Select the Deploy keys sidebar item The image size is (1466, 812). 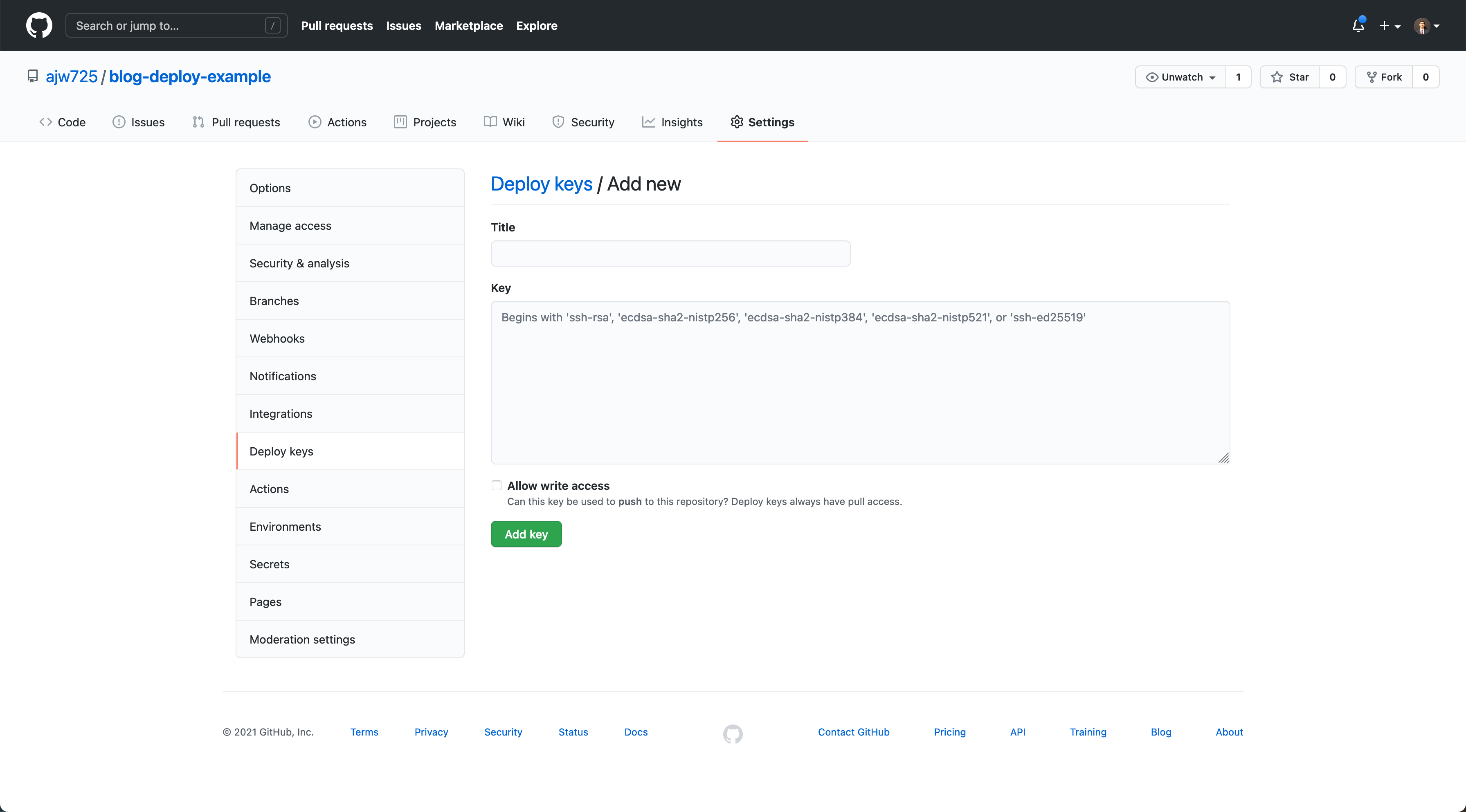point(282,451)
